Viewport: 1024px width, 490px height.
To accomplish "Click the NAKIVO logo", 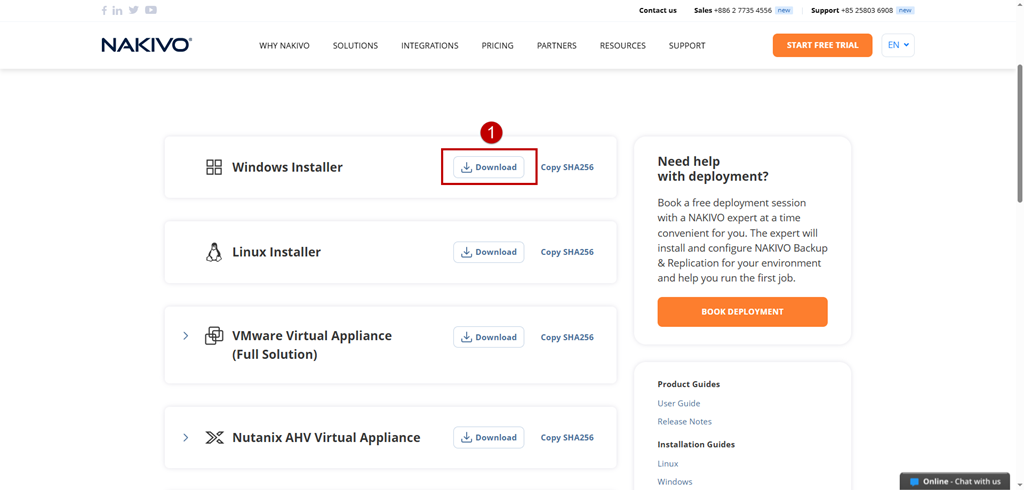I will 146,45.
